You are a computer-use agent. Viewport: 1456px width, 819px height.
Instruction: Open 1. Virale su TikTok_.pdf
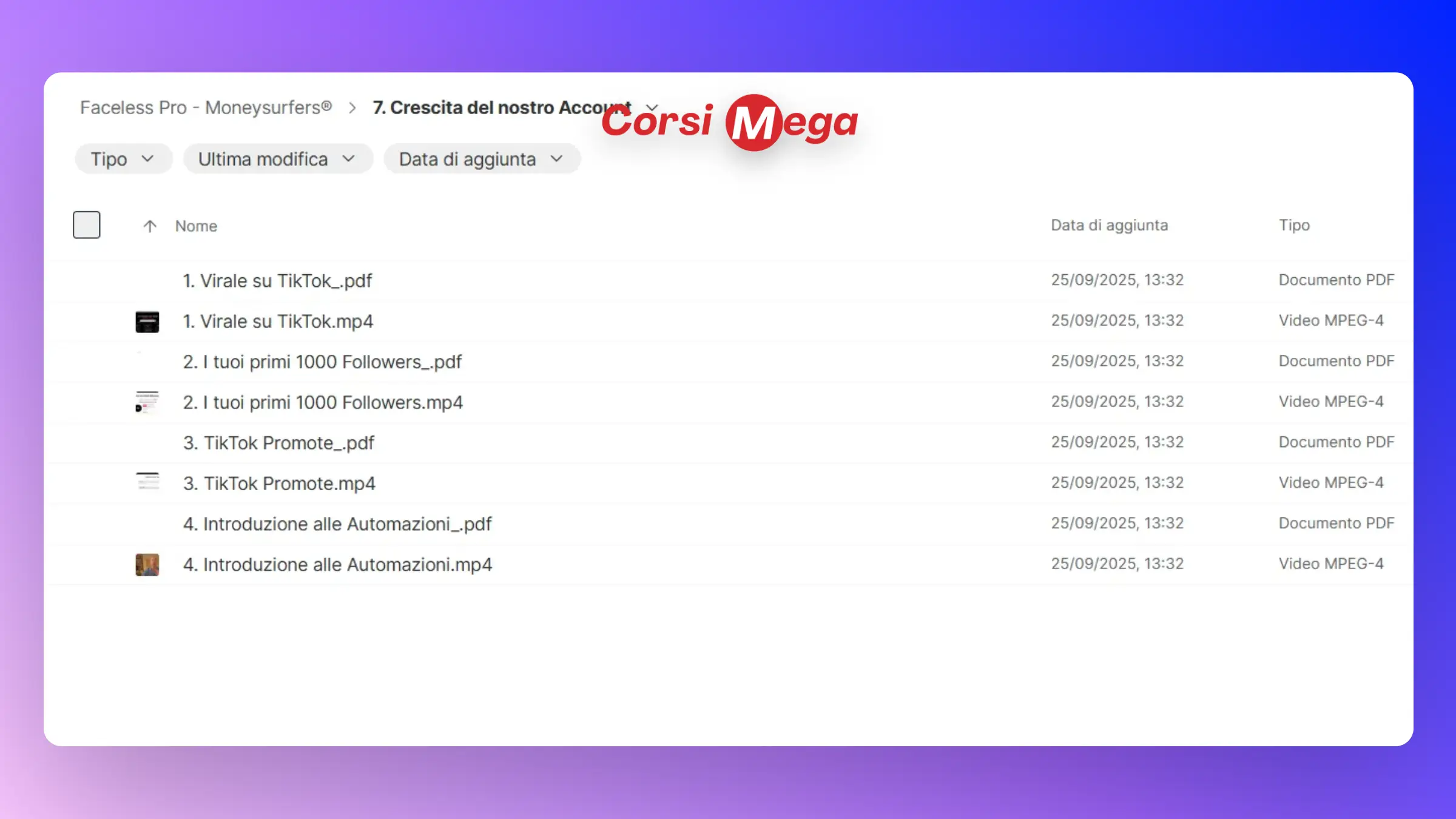[x=277, y=281]
